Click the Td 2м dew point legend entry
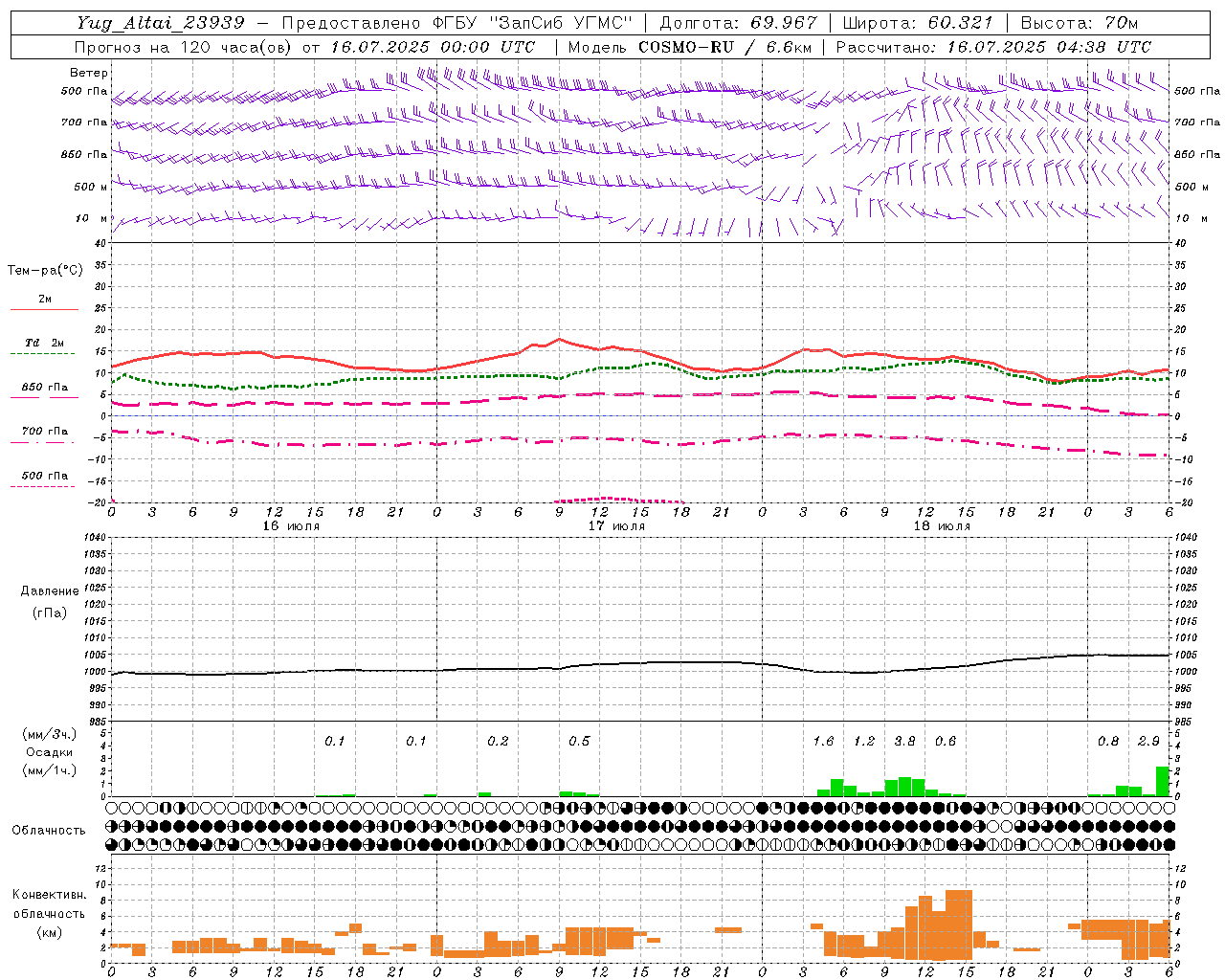The height and width of the screenshot is (980, 1225). pos(45,343)
